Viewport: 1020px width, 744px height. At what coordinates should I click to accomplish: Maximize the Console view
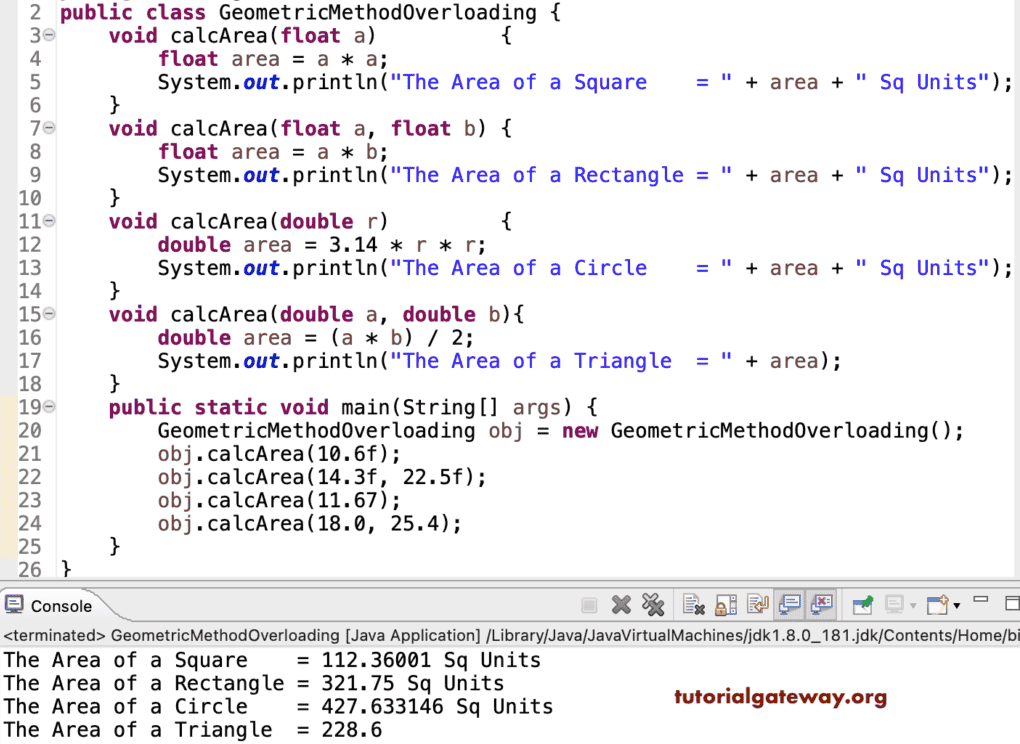coord(1011,601)
